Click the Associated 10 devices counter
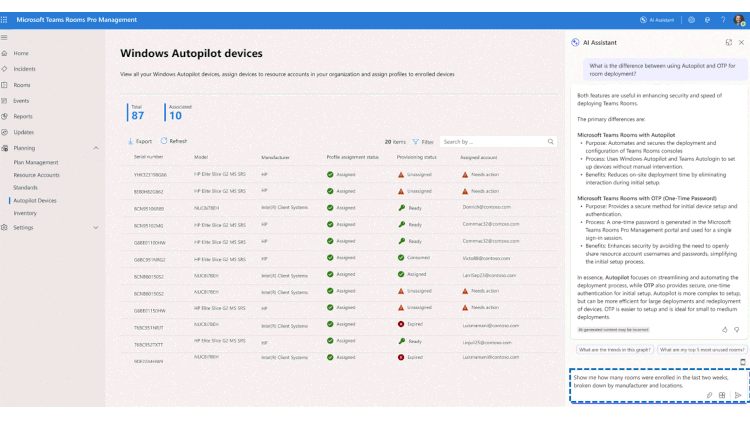This screenshot has height=422, width=750. click(178, 112)
